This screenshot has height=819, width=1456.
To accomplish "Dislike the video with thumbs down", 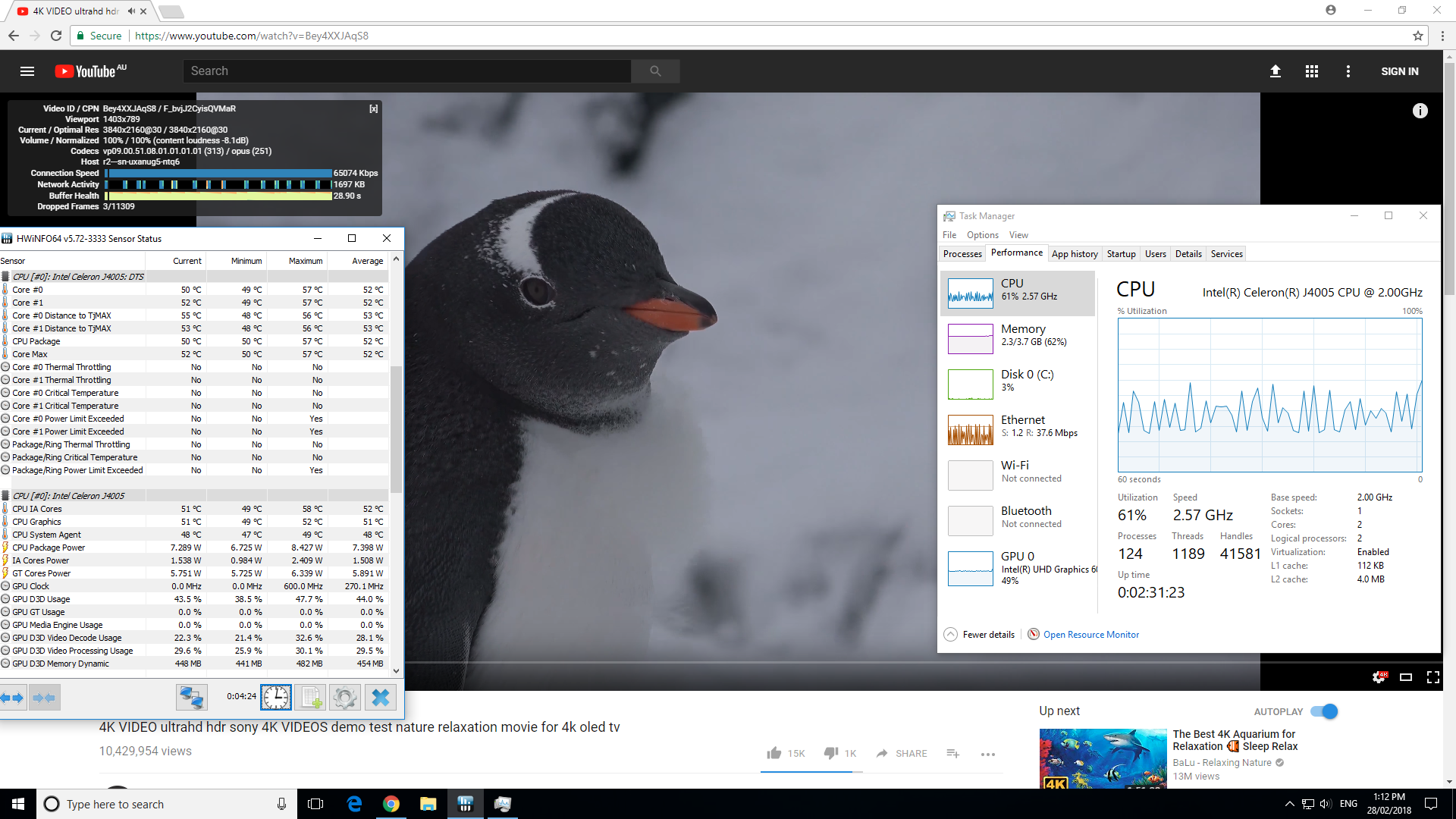I will coord(831,753).
